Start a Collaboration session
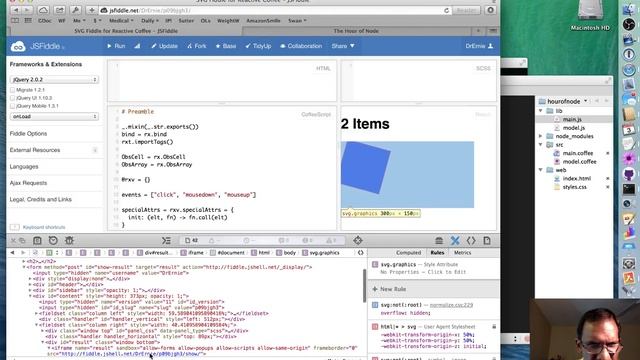Screen dimensions: 640x360 pyautogui.click(x=301, y=46)
